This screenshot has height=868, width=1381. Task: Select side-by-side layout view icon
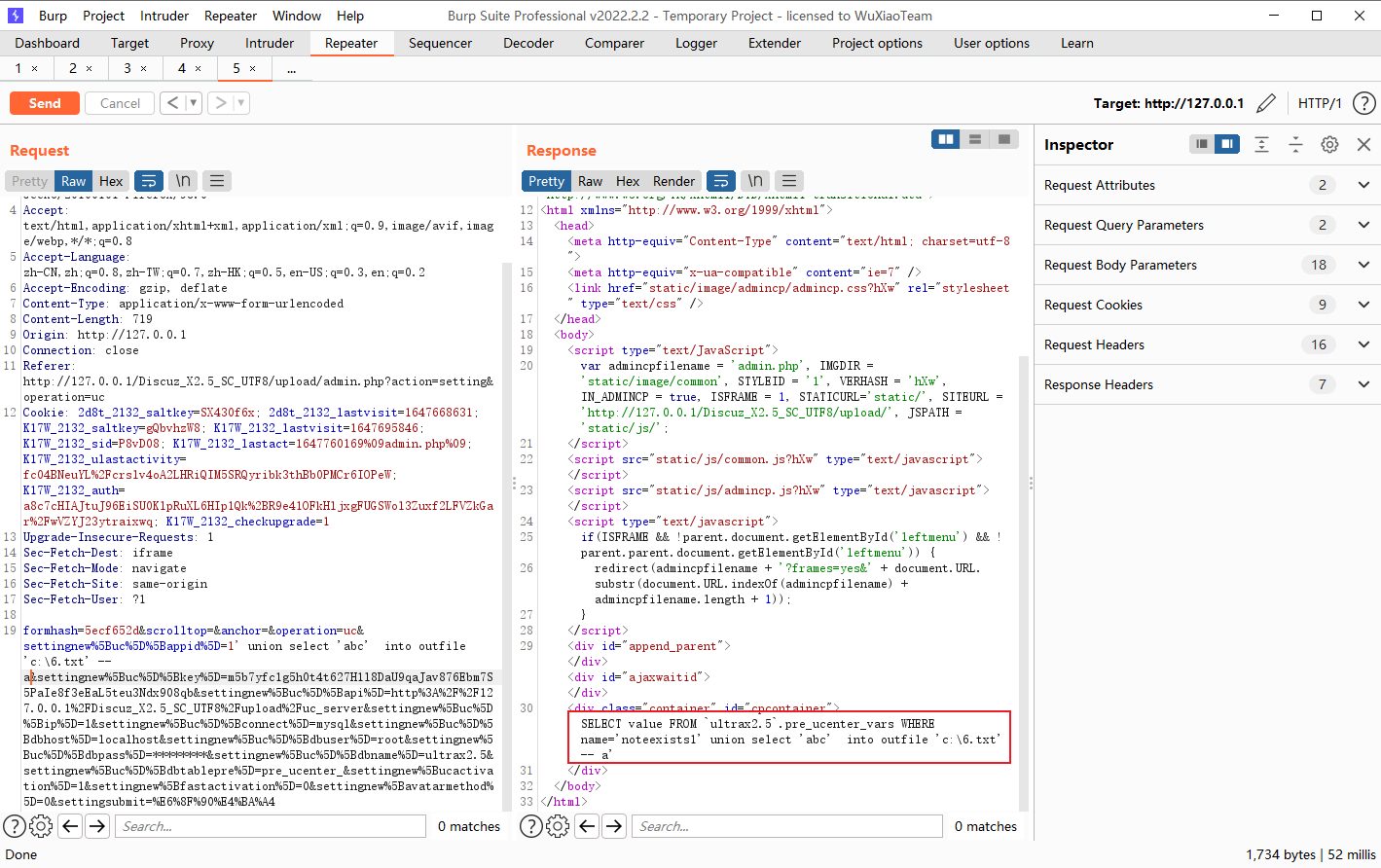pos(946,140)
